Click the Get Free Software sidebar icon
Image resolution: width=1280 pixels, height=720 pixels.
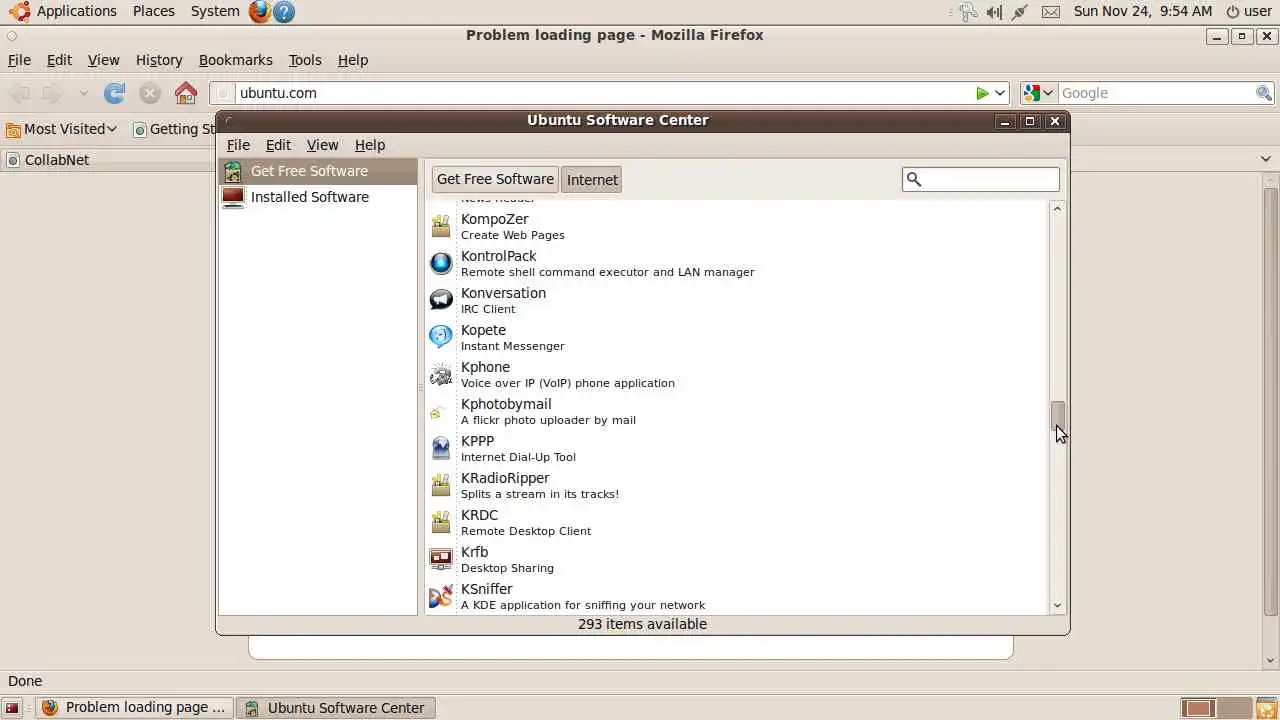tap(233, 171)
